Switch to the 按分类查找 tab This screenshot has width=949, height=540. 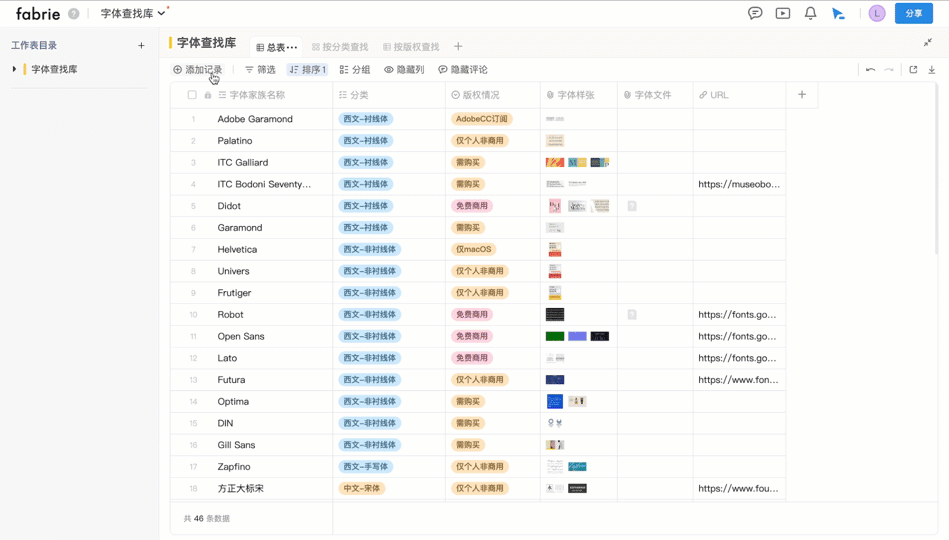pyautogui.click(x=340, y=47)
